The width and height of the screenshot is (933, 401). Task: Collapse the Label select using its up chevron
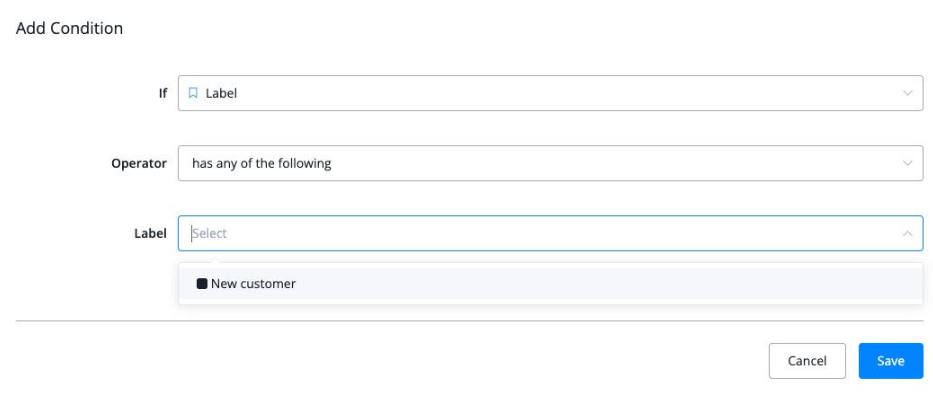(907, 233)
